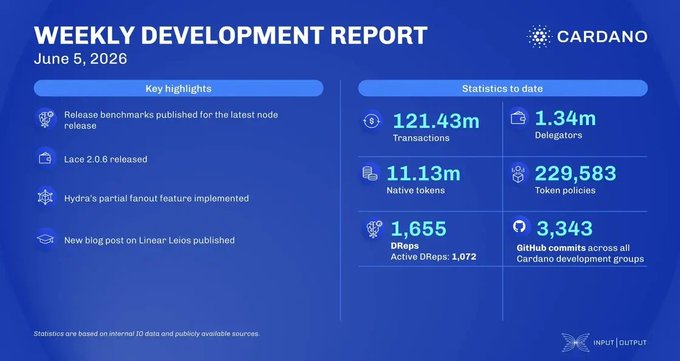Click the release benchmarks highlight icon
This screenshot has height=361, width=680.
pyautogui.click(x=46, y=119)
